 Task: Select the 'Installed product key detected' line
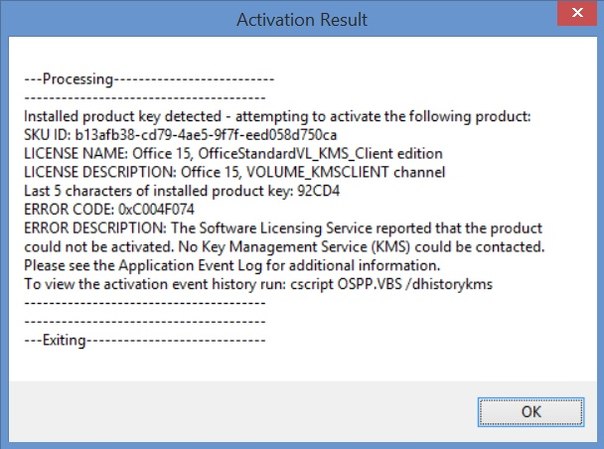[277, 116]
